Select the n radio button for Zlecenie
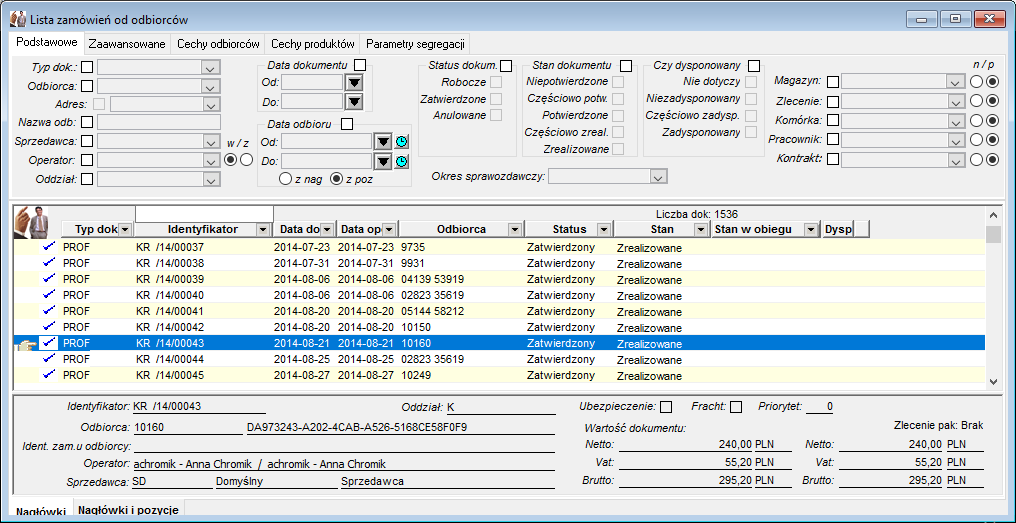Screen dimensions: 1016x523 [976, 101]
